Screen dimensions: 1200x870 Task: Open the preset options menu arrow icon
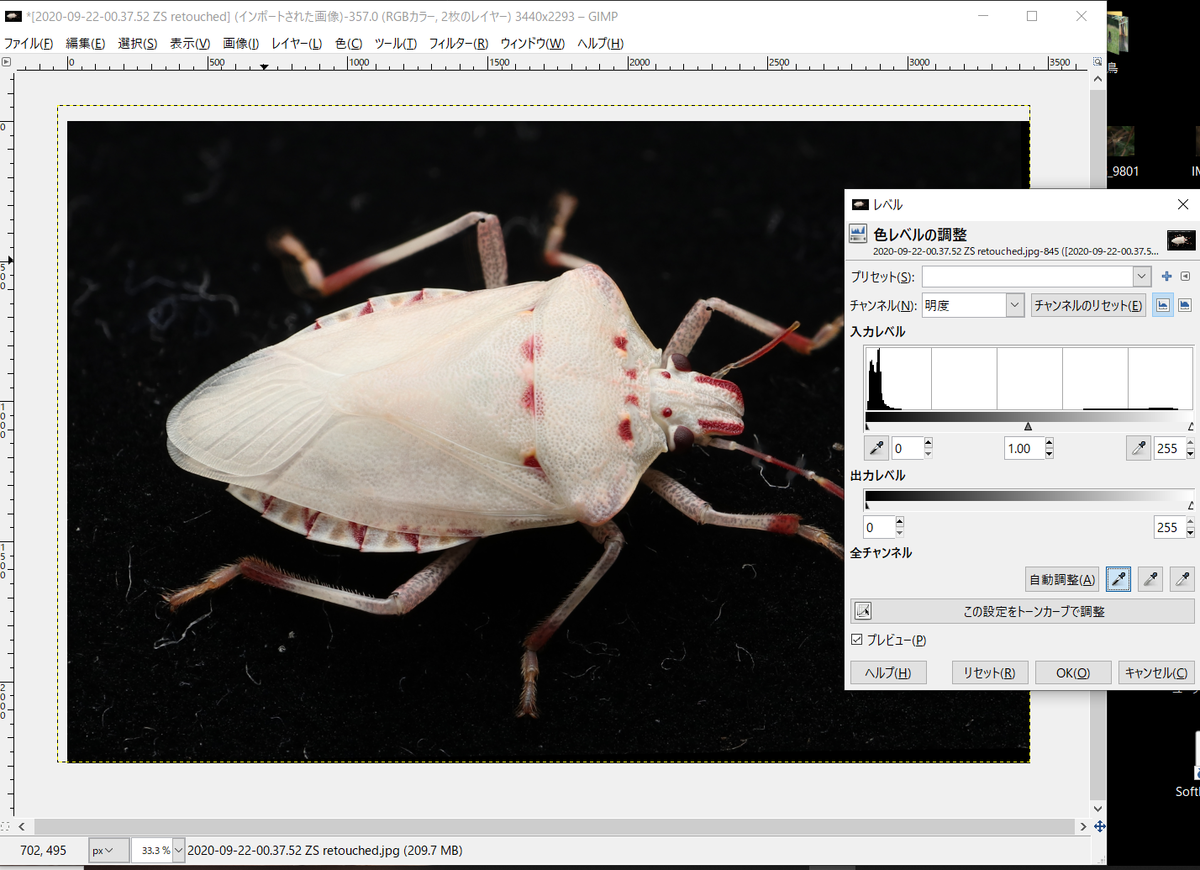[x=1185, y=276]
